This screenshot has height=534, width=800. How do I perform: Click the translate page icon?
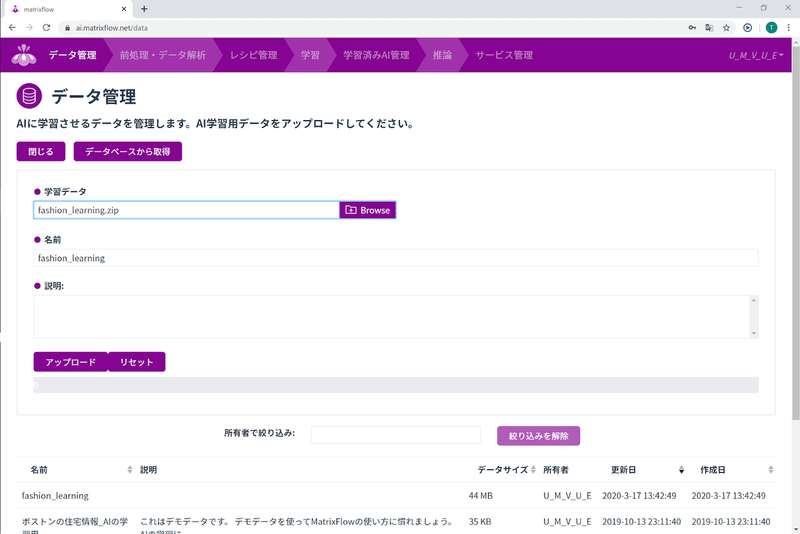[709, 28]
